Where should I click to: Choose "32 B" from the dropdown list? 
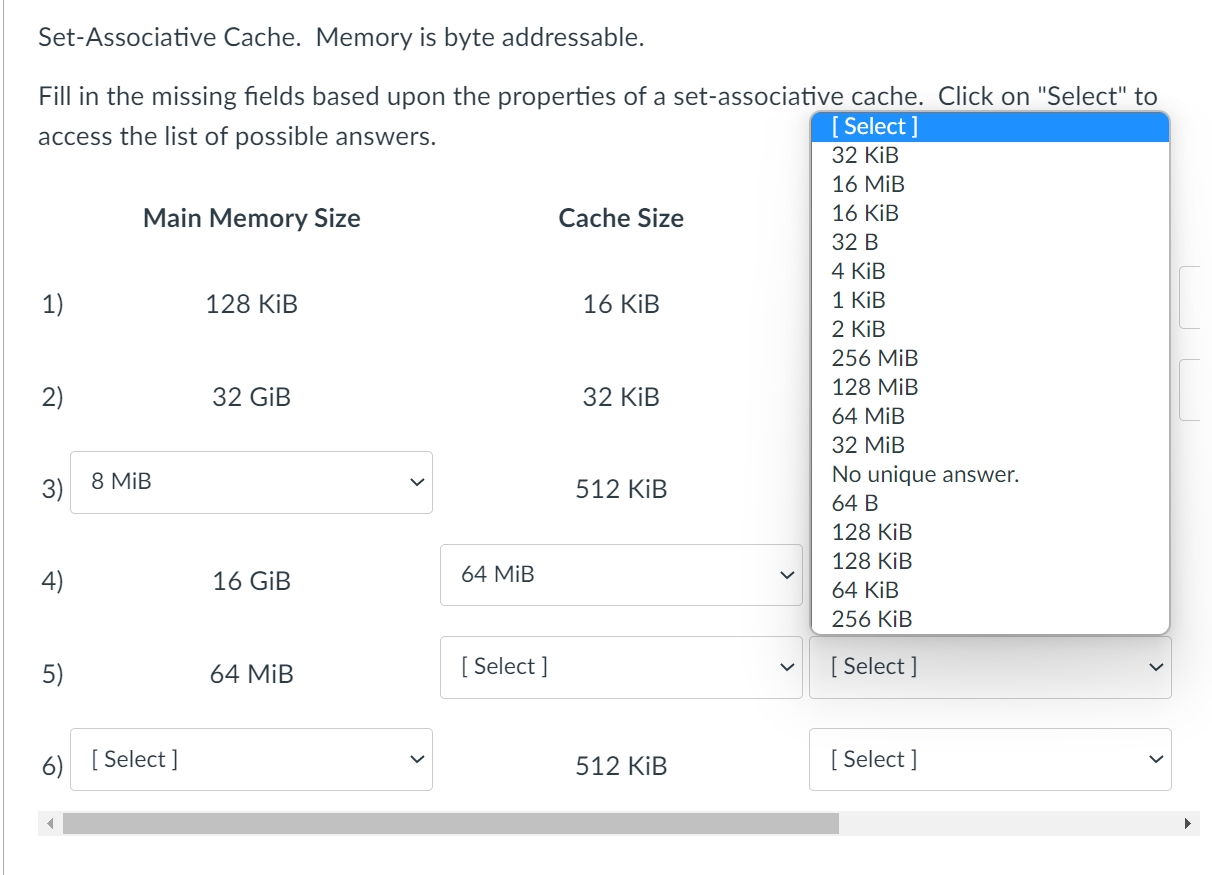click(852, 241)
